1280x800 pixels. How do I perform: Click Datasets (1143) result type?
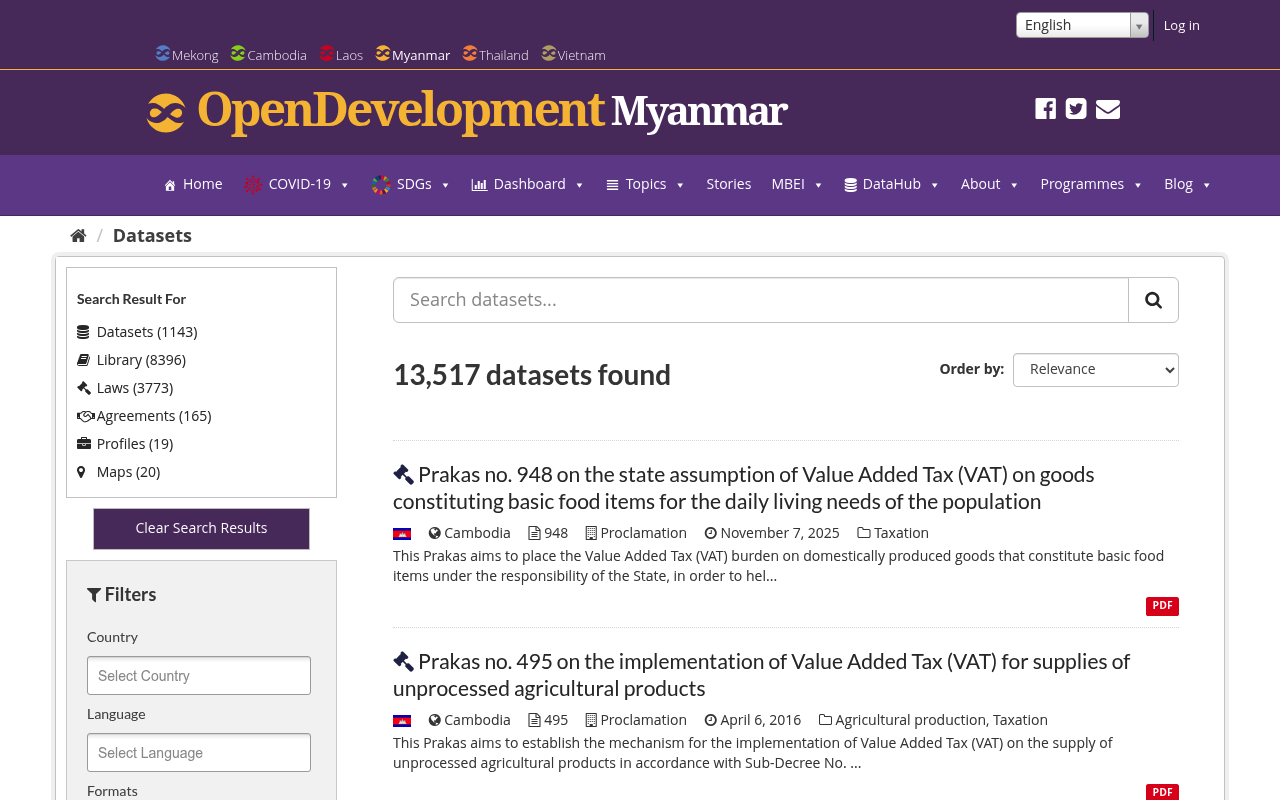tap(147, 332)
